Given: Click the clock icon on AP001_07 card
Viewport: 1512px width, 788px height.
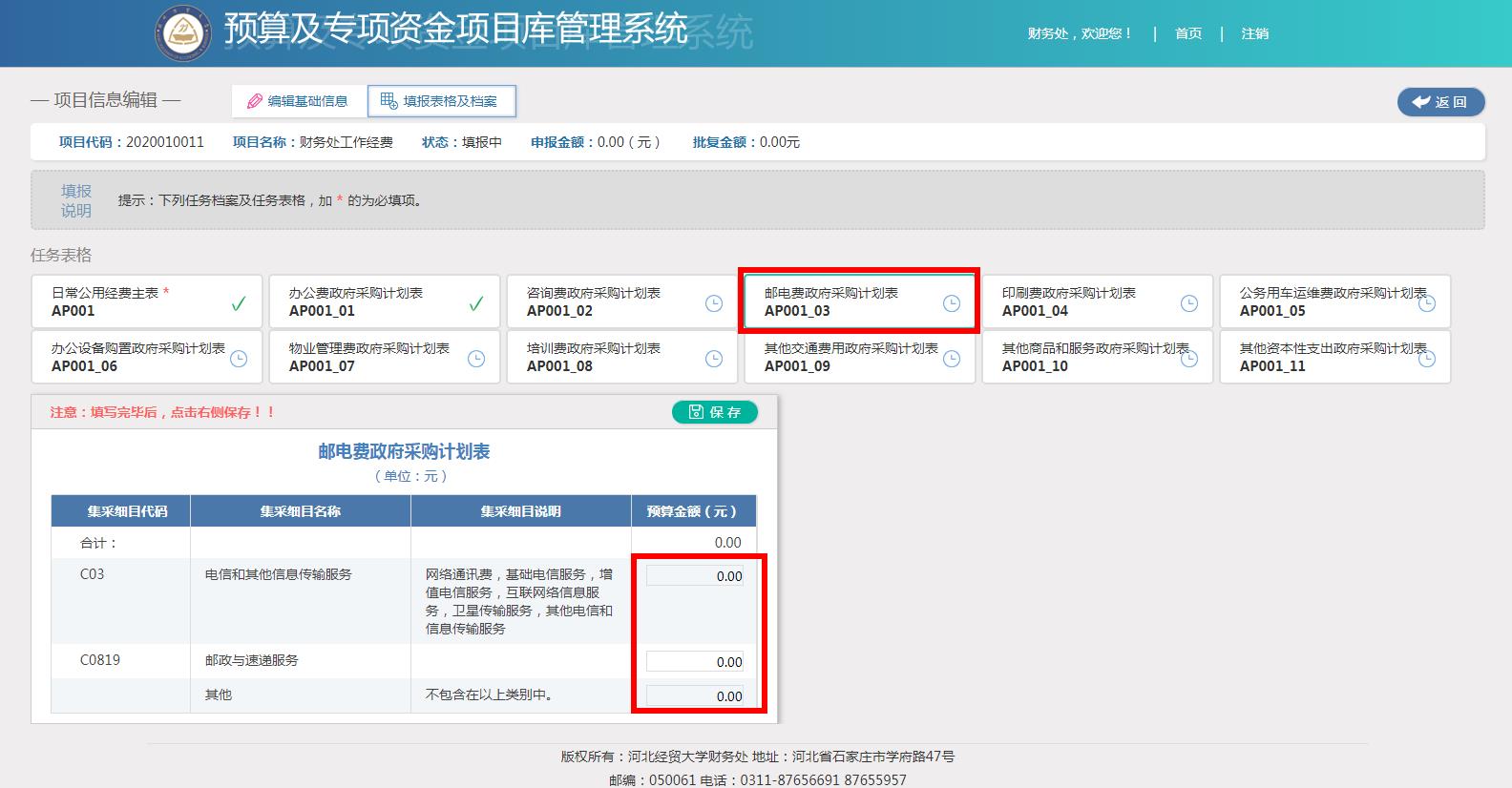Looking at the screenshot, I should [476, 359].
